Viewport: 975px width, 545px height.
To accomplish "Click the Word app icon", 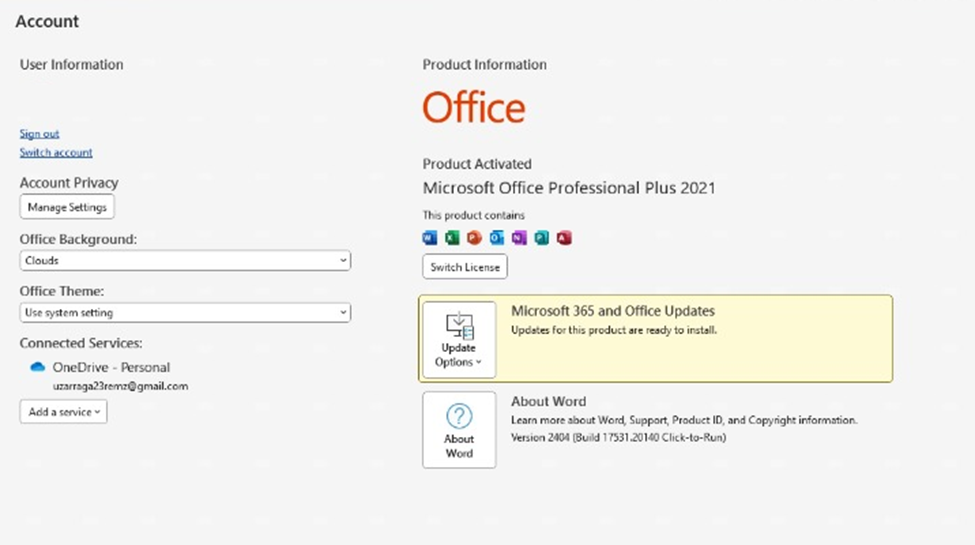I will tap(430, 238).
